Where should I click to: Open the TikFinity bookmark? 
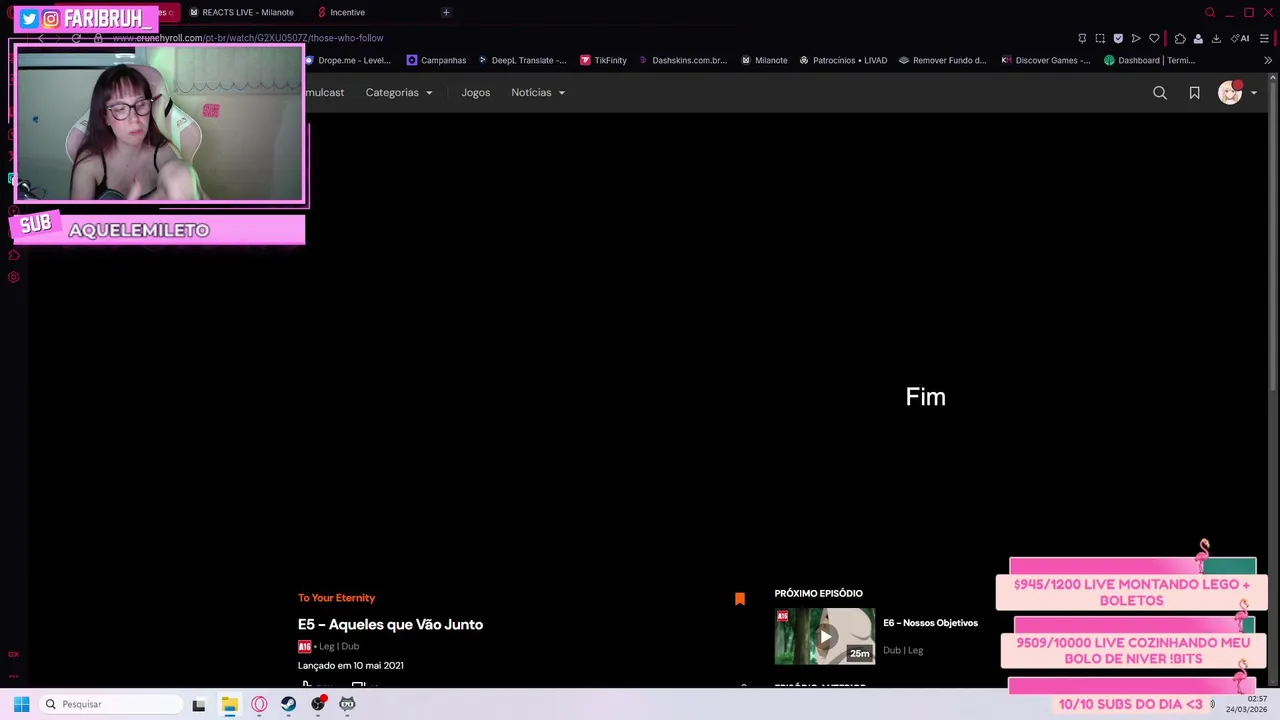(x=603, y=60)
